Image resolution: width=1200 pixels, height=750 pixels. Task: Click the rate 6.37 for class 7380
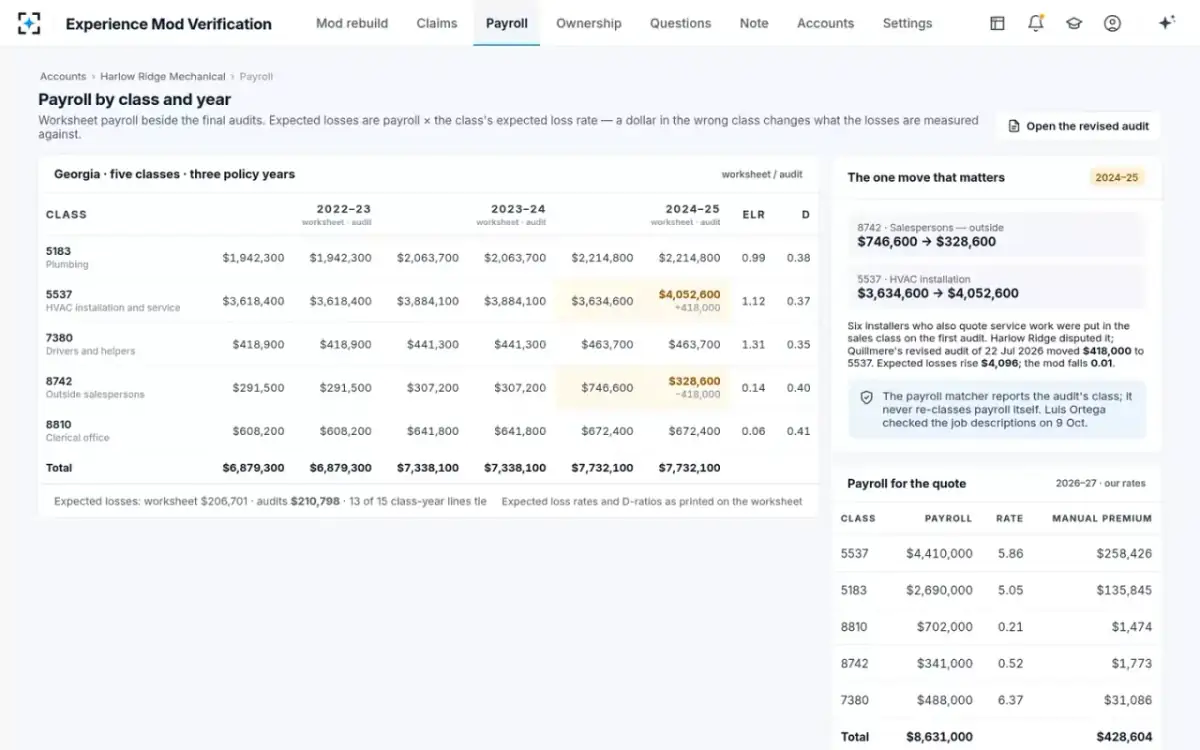(x=1010, y=700)
